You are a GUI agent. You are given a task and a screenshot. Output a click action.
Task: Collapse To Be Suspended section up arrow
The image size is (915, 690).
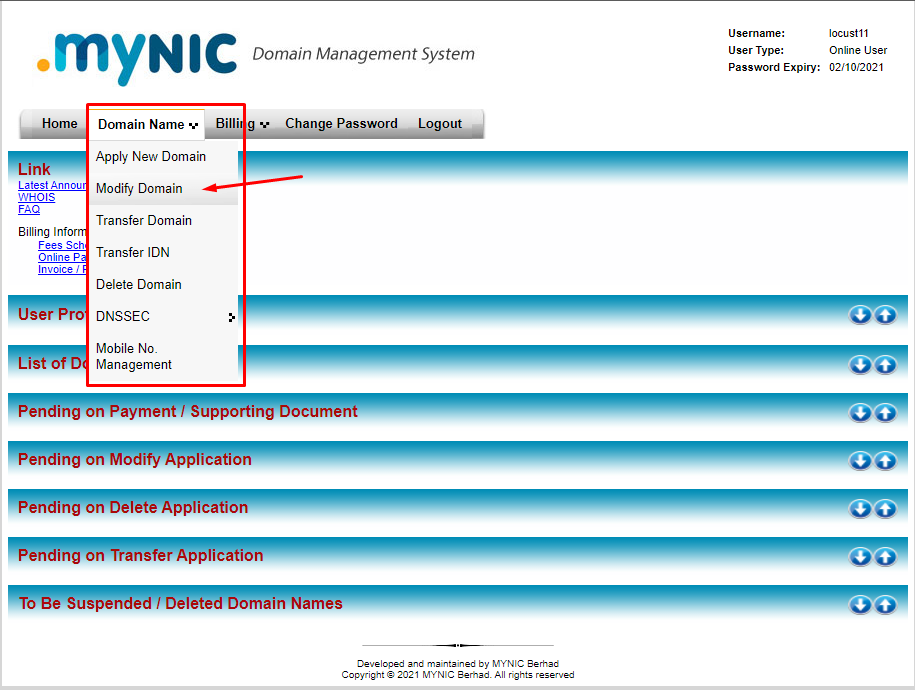(x=885, y=605)
